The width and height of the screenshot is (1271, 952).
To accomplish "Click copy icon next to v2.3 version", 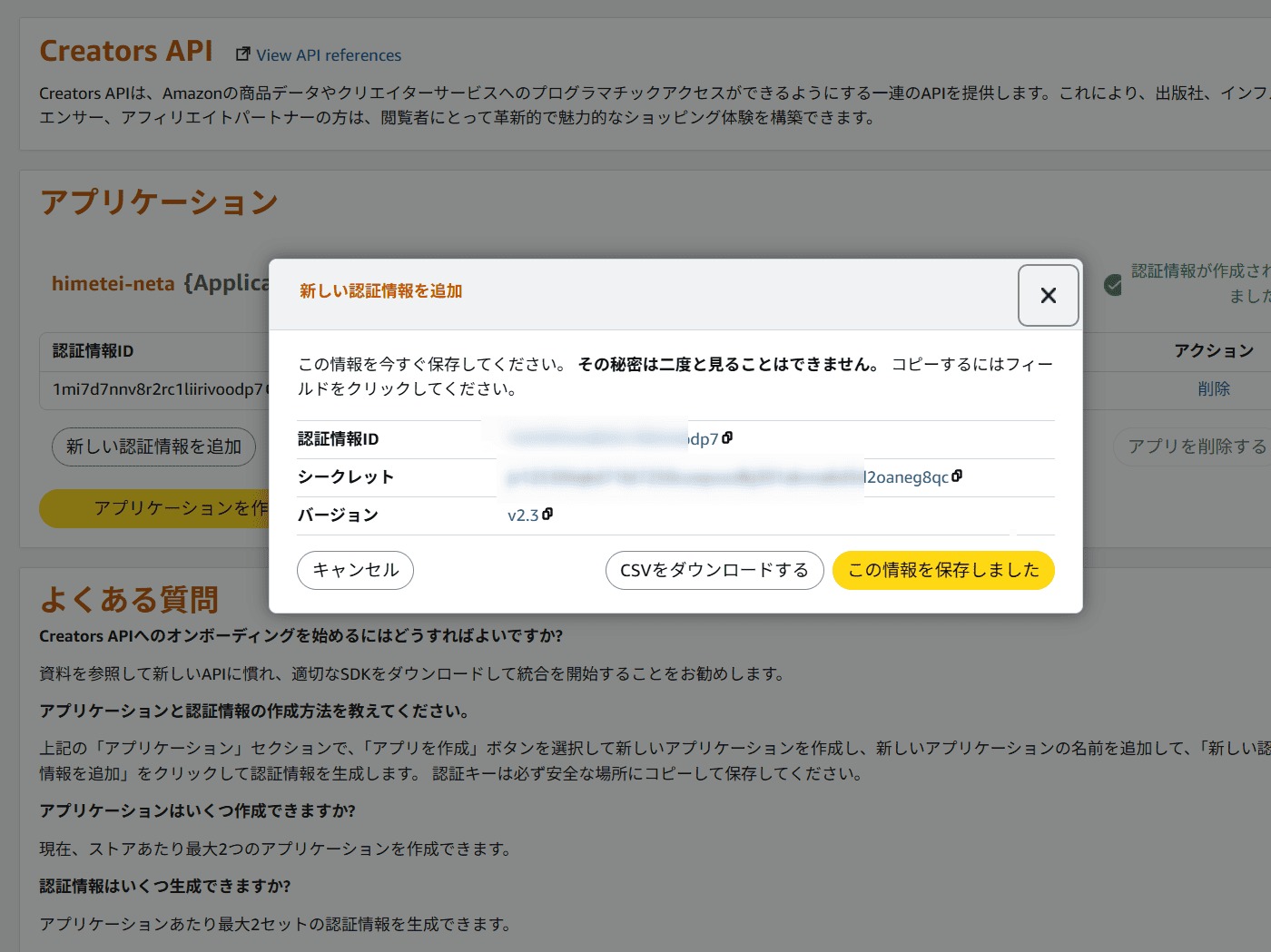I will coord(547,515).
